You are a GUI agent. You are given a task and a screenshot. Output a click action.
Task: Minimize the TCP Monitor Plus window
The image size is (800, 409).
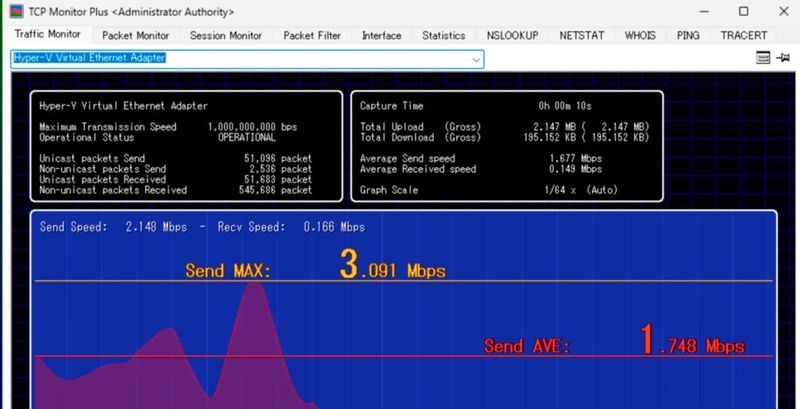point(704,11)
